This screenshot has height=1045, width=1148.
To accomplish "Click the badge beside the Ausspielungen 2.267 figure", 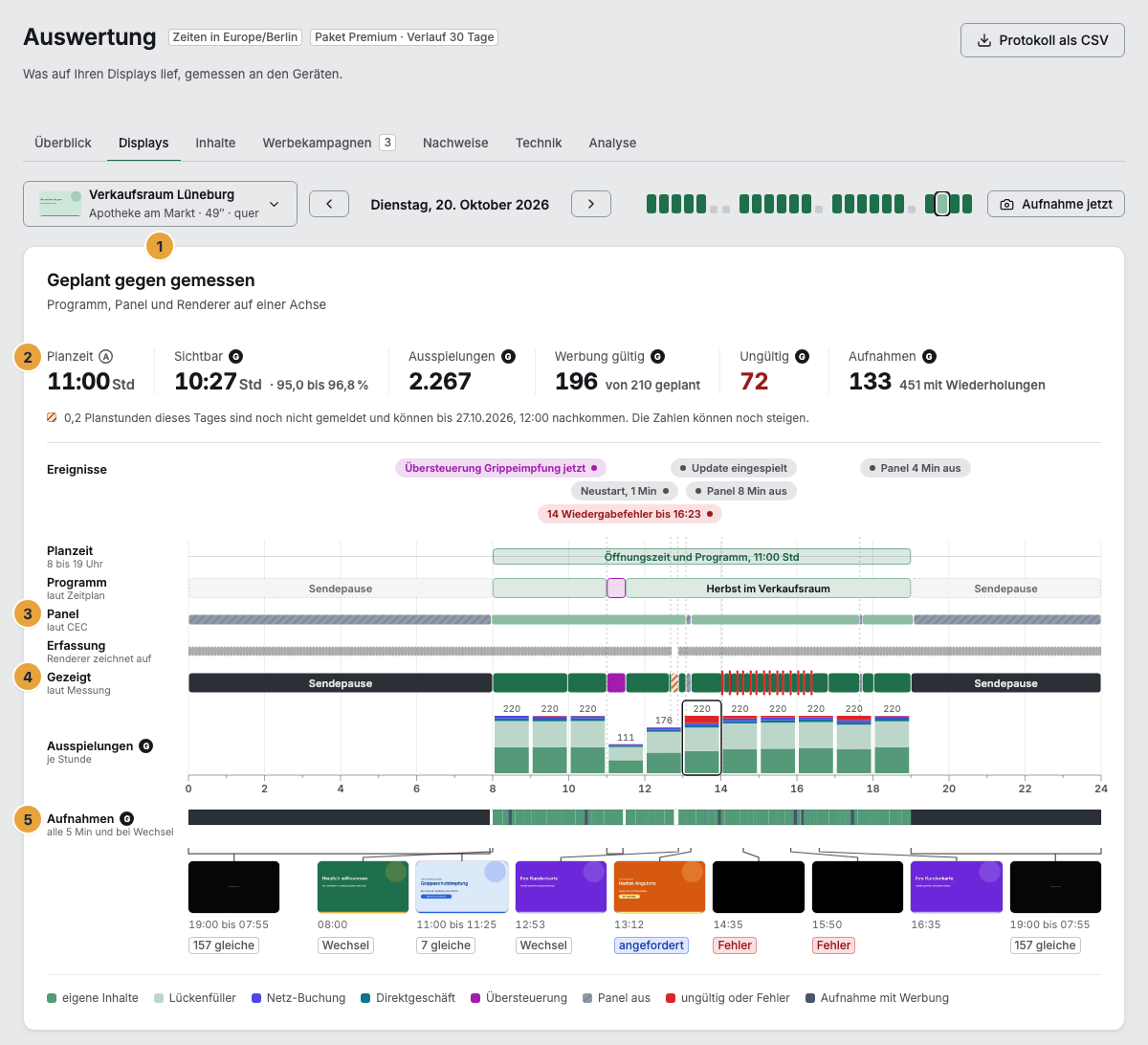I will tap(509, 356).
